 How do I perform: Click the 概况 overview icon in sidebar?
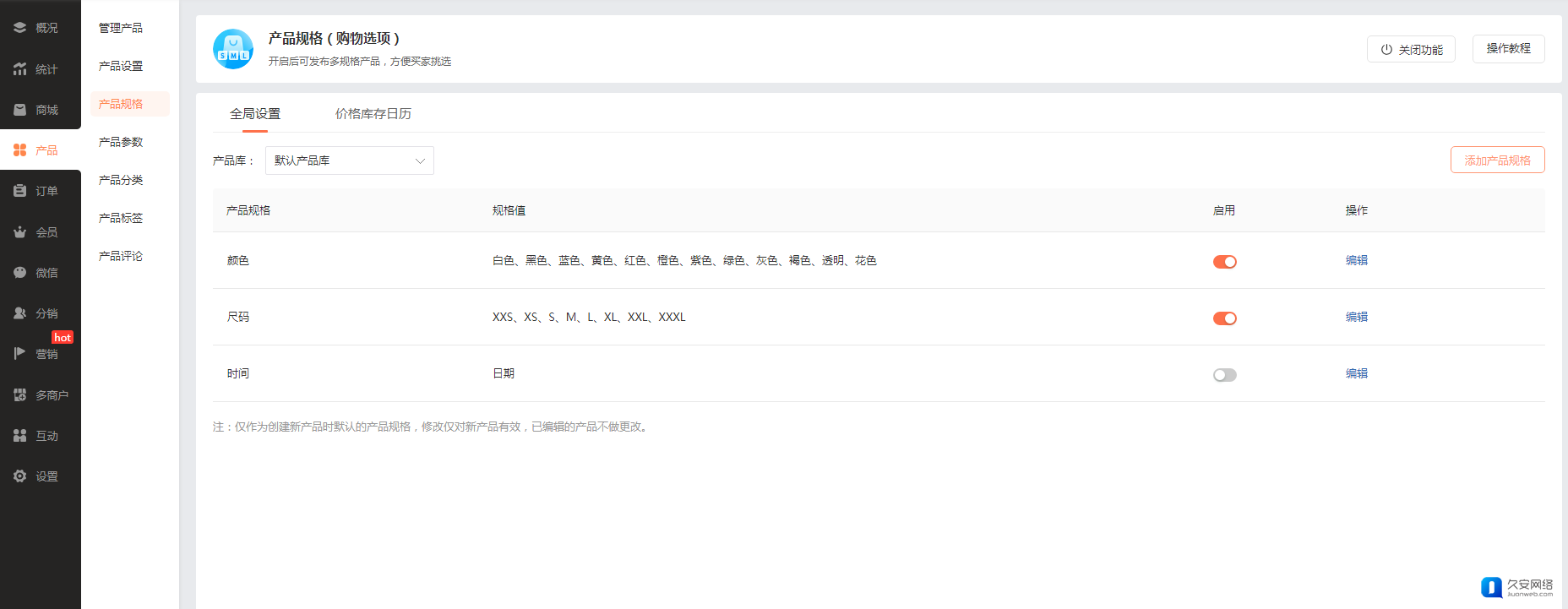[x=19, y=28]
